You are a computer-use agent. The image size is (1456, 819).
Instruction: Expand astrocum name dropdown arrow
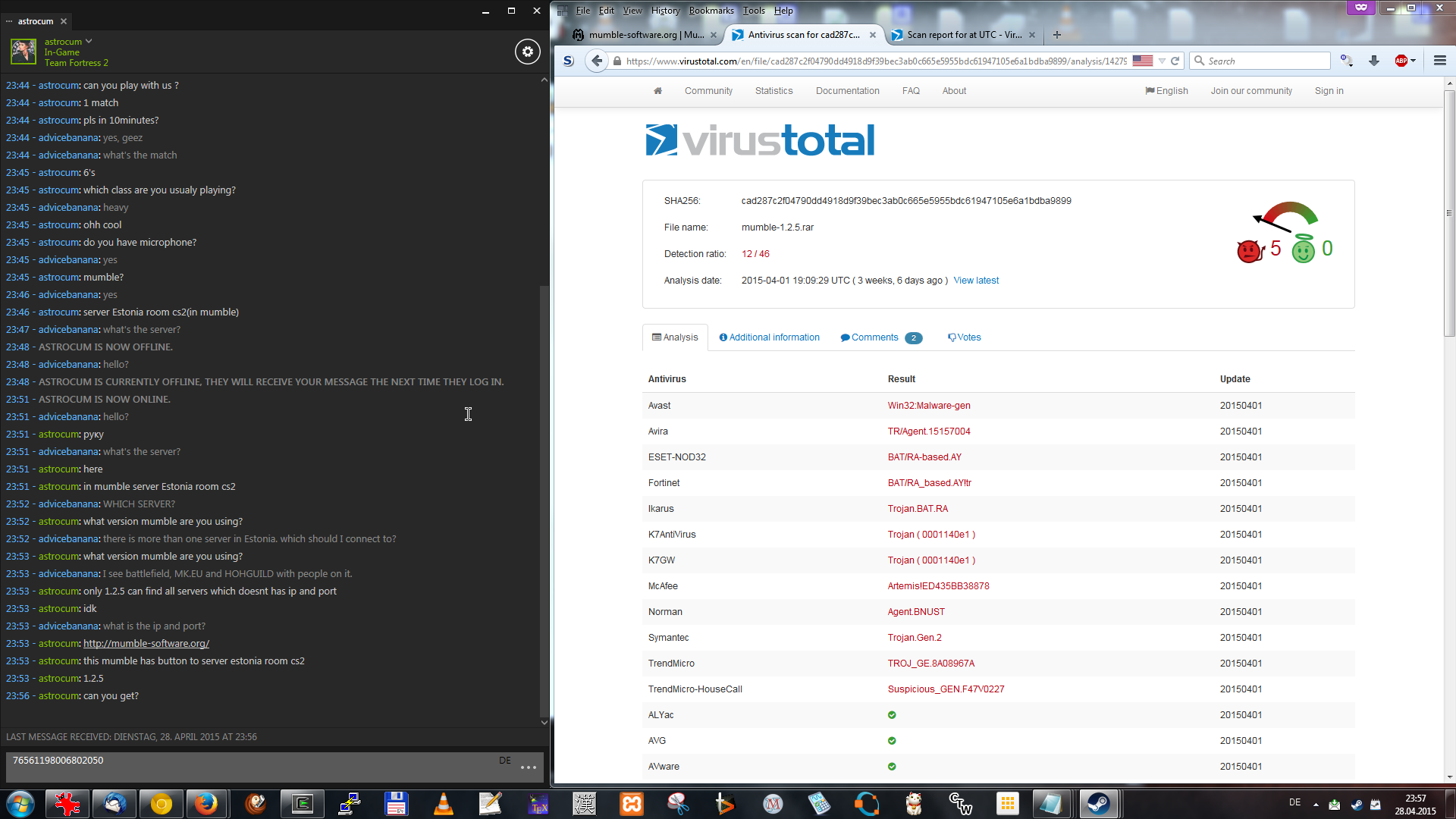click(89, 42)
